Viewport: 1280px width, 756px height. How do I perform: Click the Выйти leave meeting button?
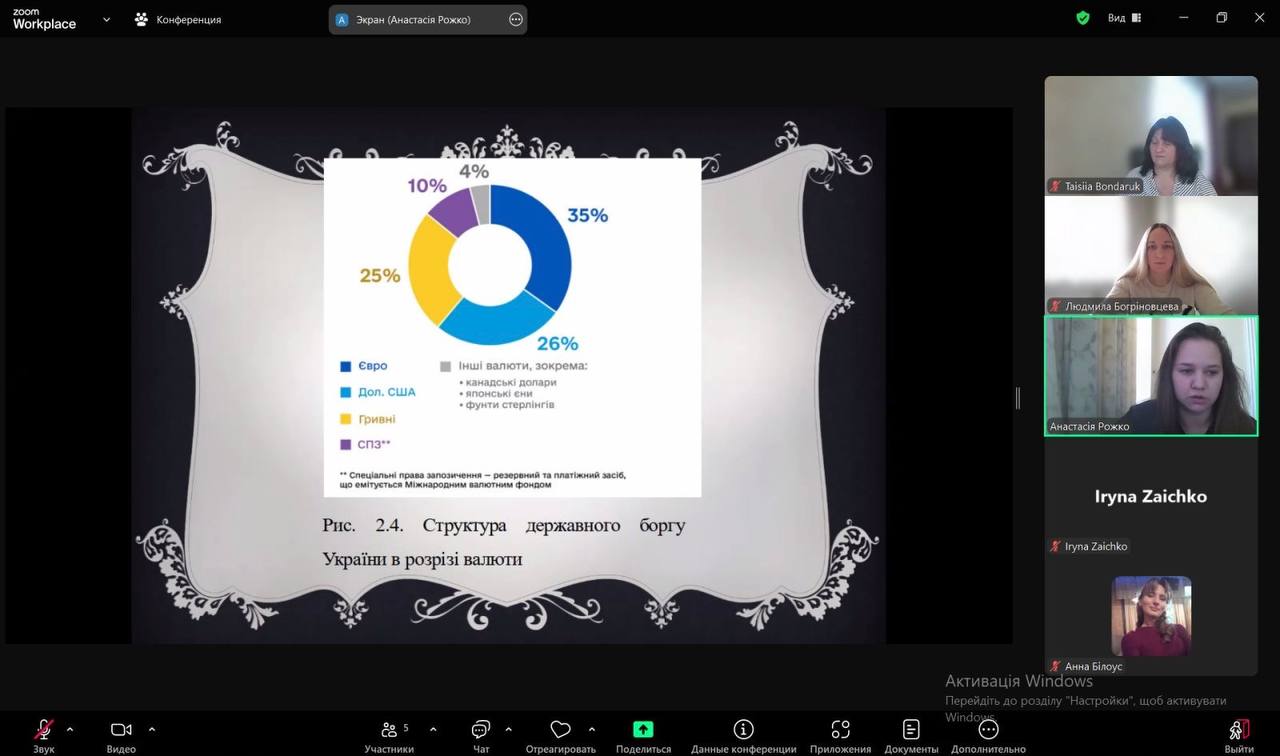1239,730
